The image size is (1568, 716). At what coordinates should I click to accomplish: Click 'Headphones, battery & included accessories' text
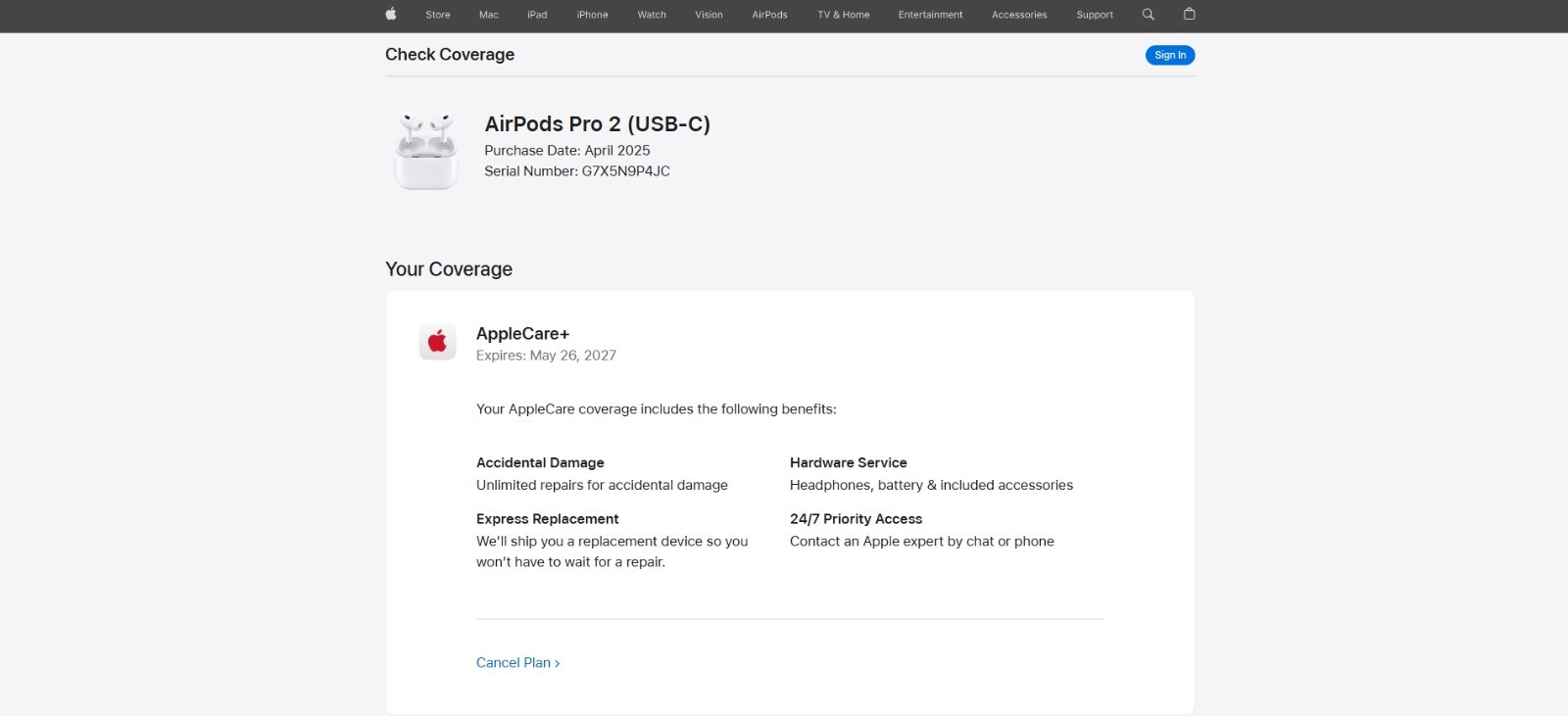pos(931,485)
